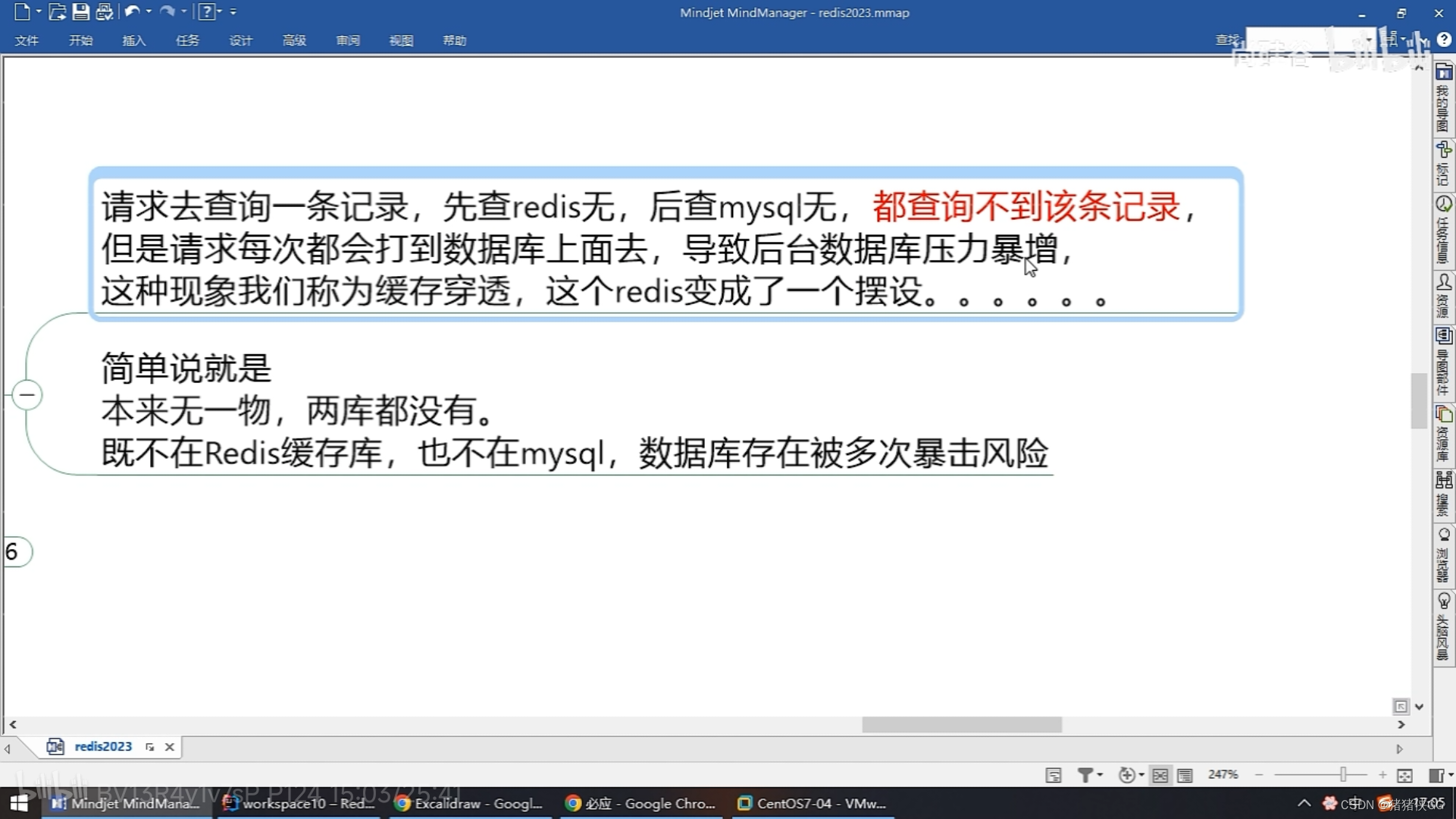1456x819 pixels.
Task: Toggle the outline view button
Action: (1185, 775)
